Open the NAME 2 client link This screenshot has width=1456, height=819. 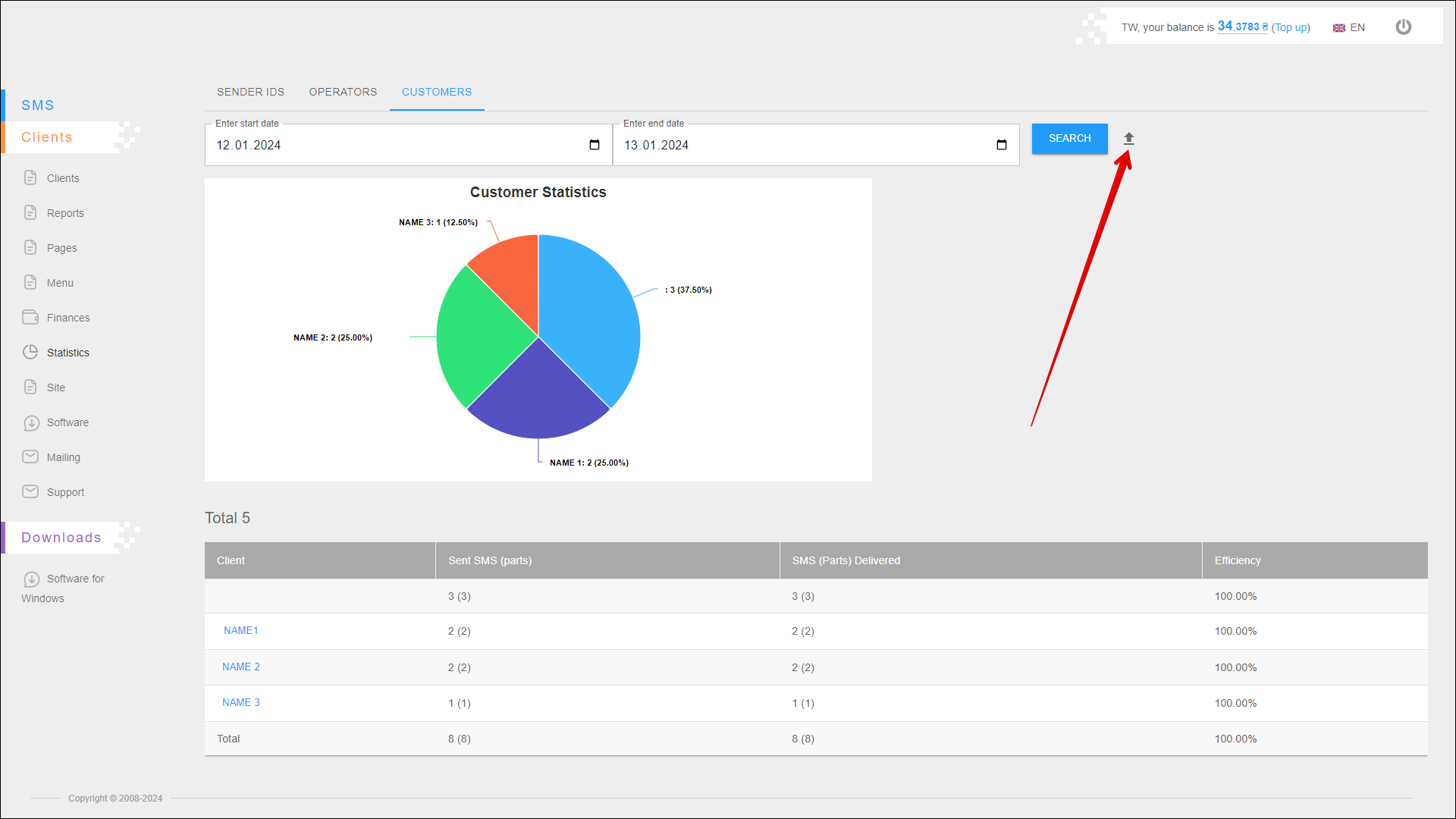(x=241, y=667)
